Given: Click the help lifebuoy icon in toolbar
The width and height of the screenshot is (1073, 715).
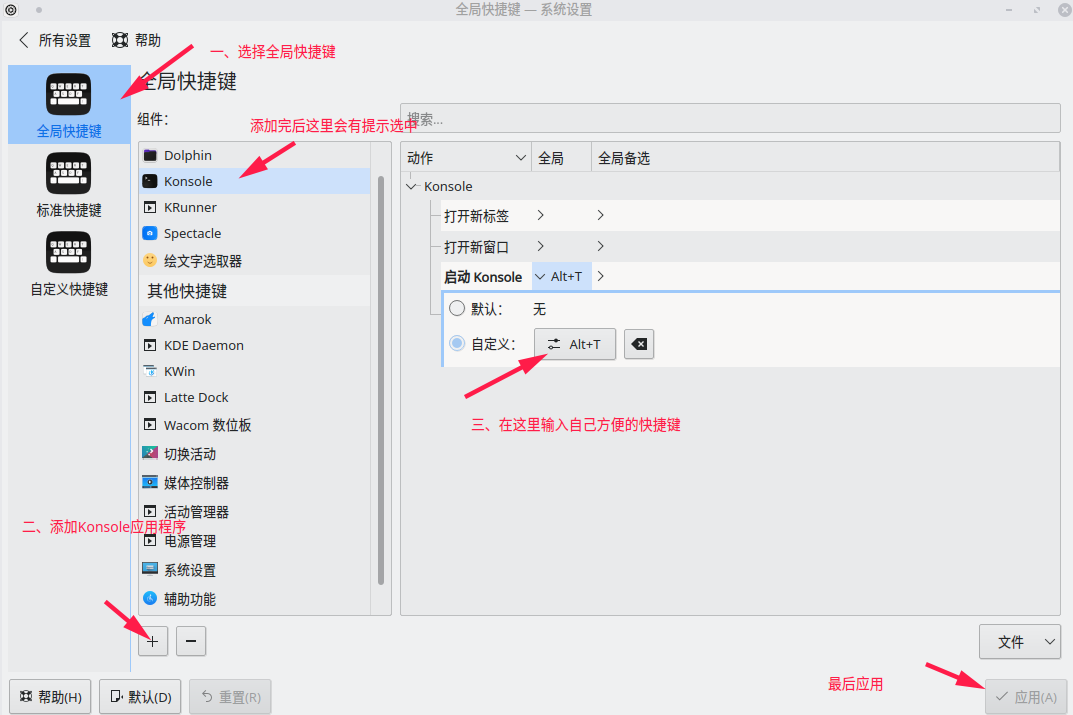Looking at the screenshot, I should click(120, 40).
